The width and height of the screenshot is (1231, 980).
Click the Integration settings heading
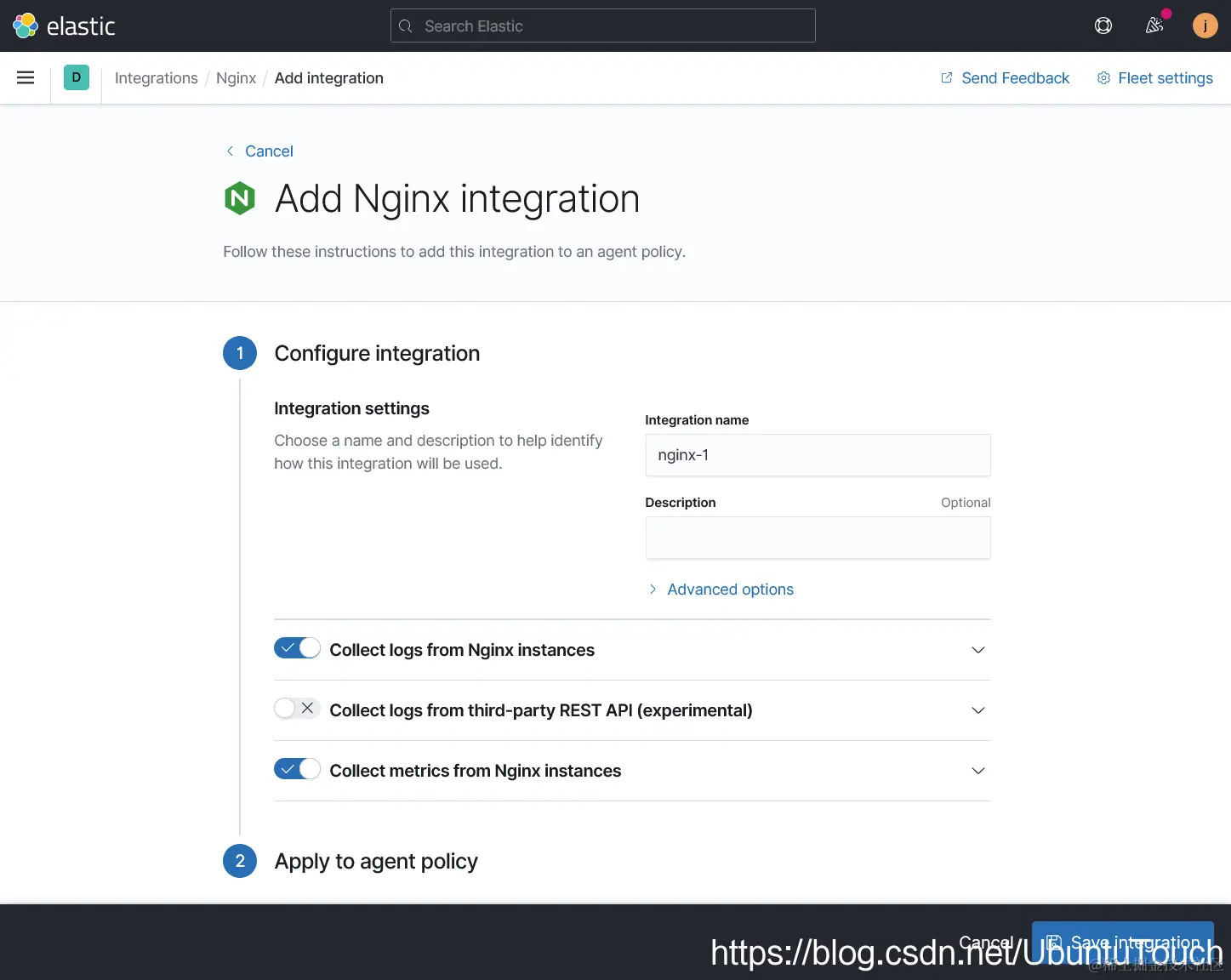[x=351, y=408]
